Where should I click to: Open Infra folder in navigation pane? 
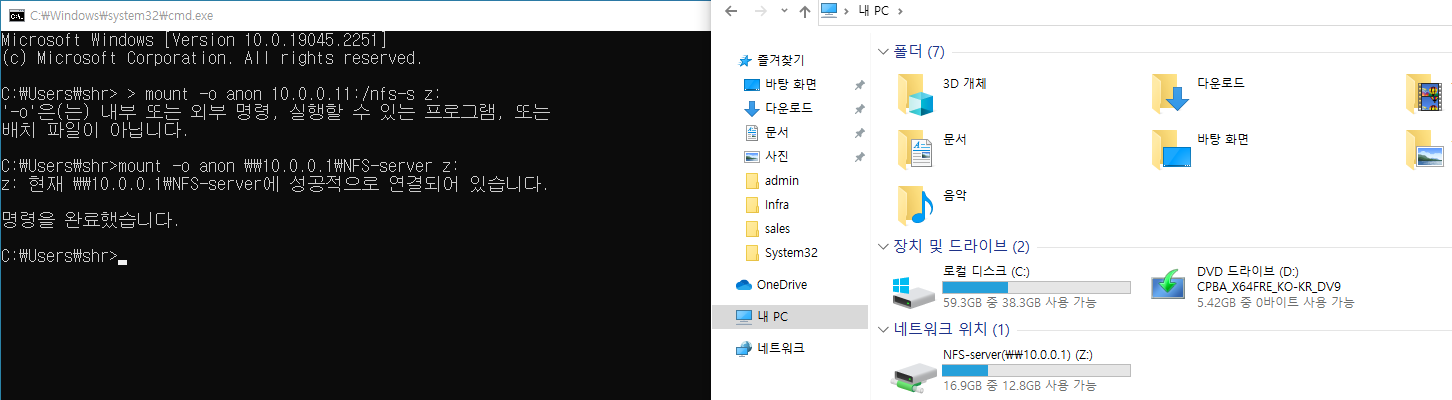[776, 205]
